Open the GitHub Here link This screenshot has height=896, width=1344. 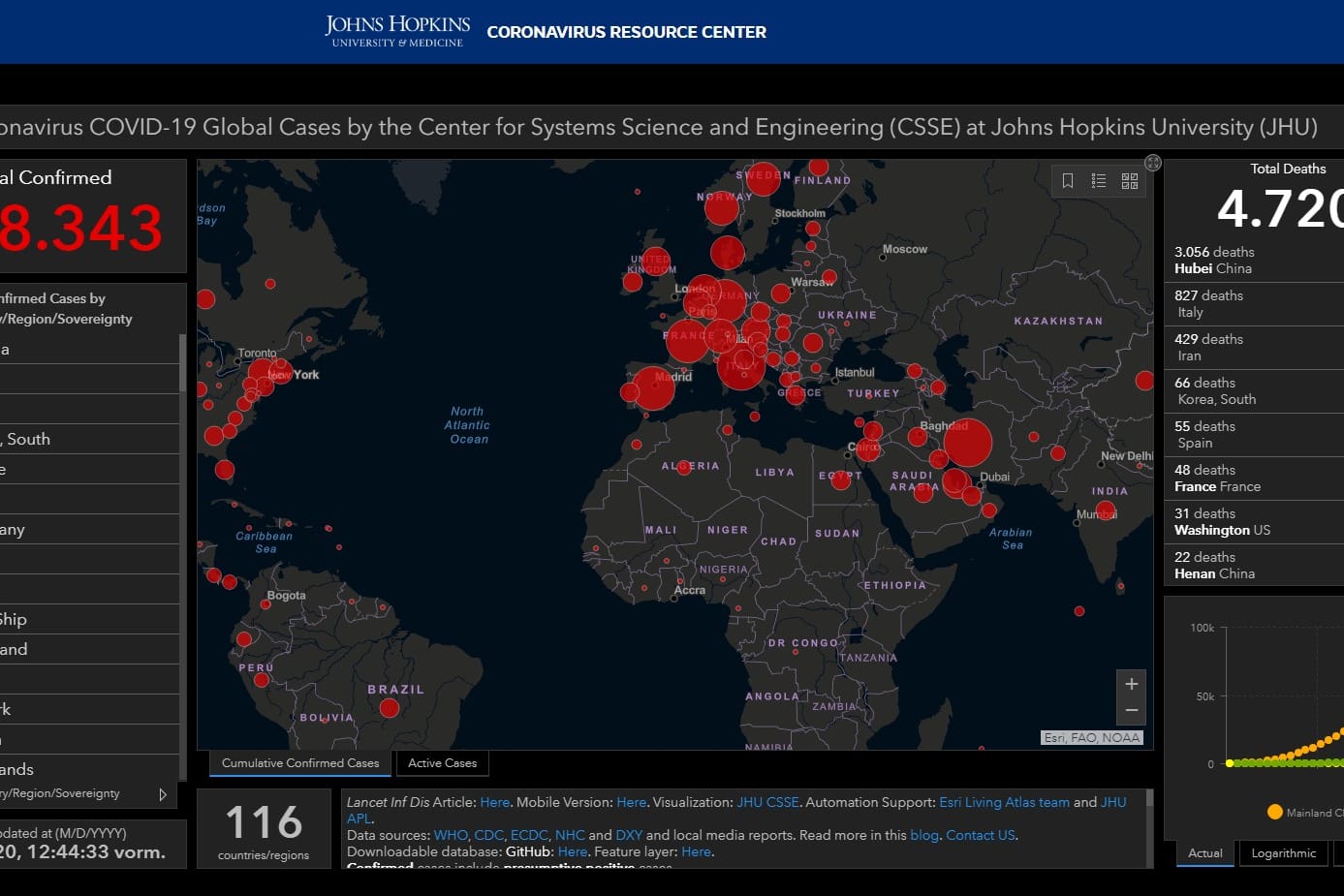click(x=573, y=851)
